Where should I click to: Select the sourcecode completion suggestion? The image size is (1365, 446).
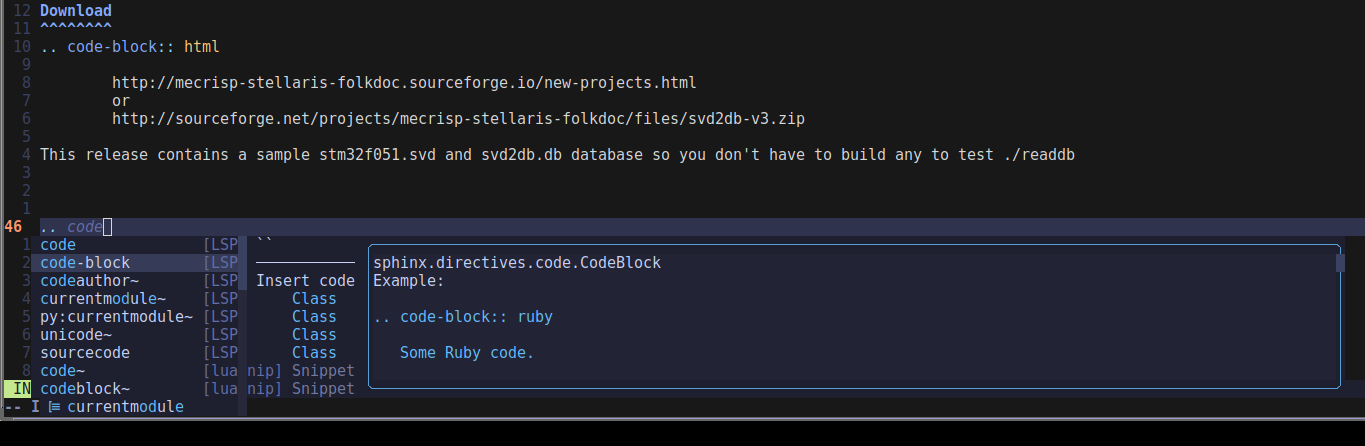point(85,353)
